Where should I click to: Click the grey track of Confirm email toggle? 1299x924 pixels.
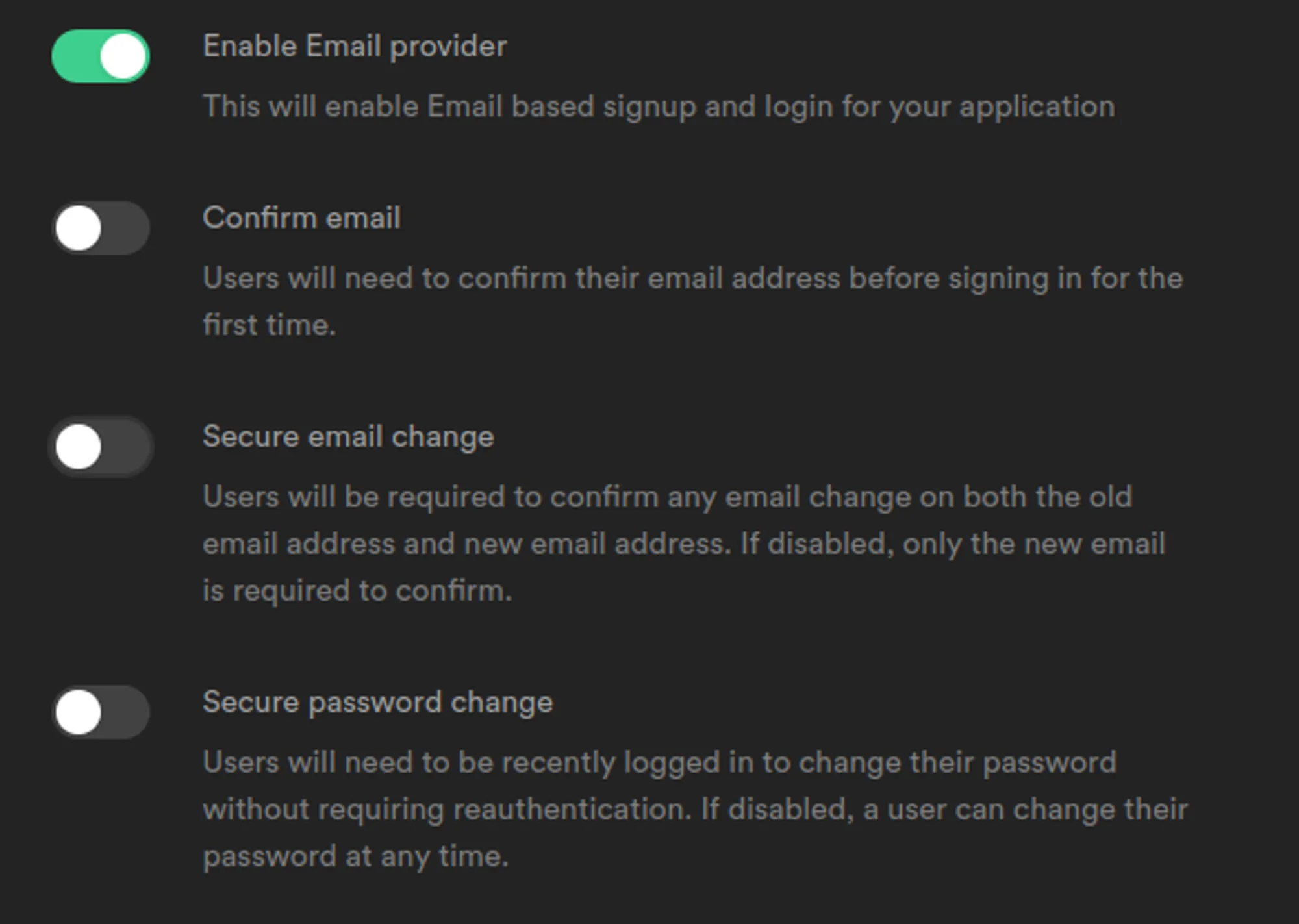pos(127,229)
